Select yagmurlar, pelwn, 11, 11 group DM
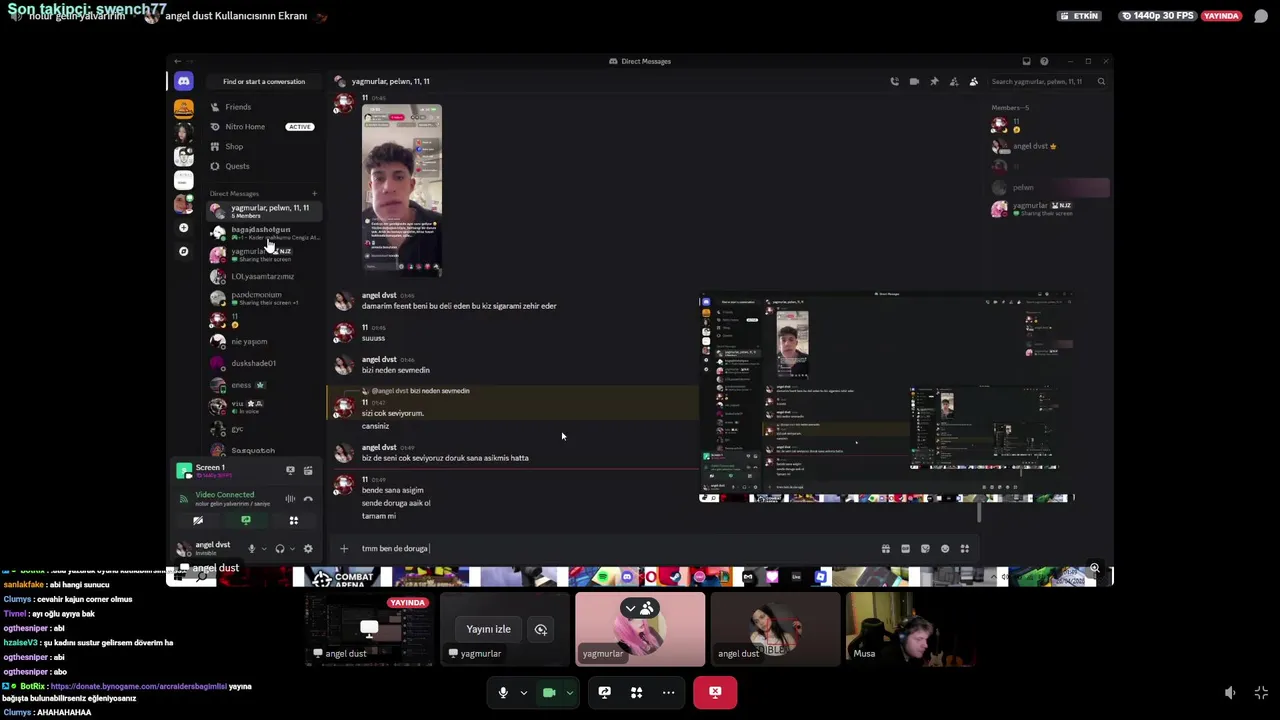The width and height of the screenshot is (1280, 720). [x=262, y=210]
